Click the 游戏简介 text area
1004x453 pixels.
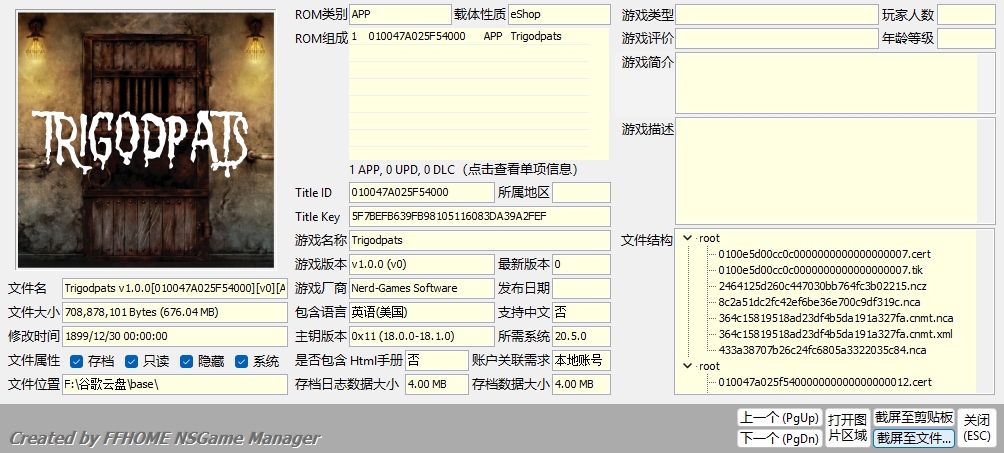[x=835, y=83]
